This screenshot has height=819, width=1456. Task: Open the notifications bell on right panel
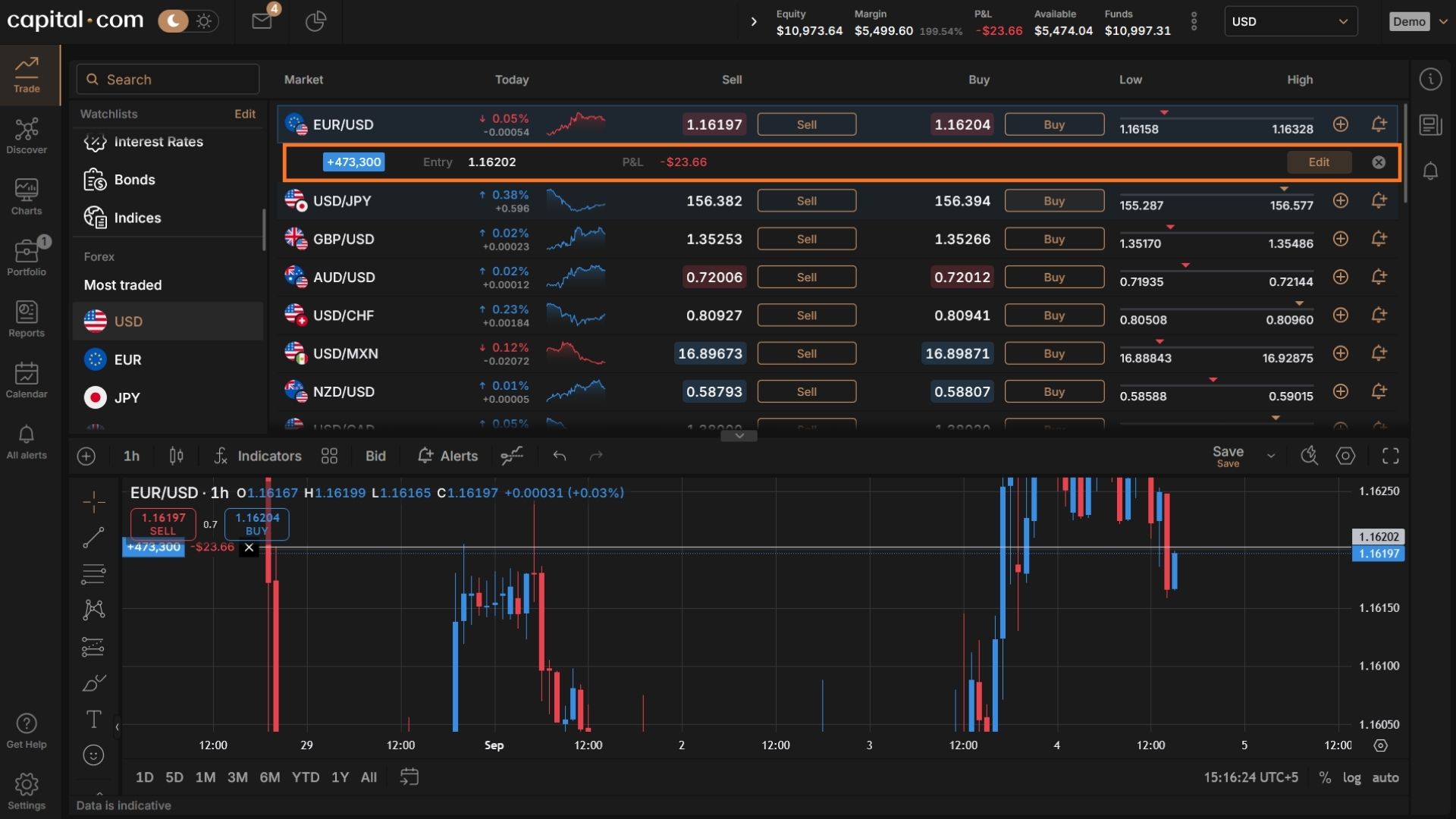click(x=1430, y=171)
